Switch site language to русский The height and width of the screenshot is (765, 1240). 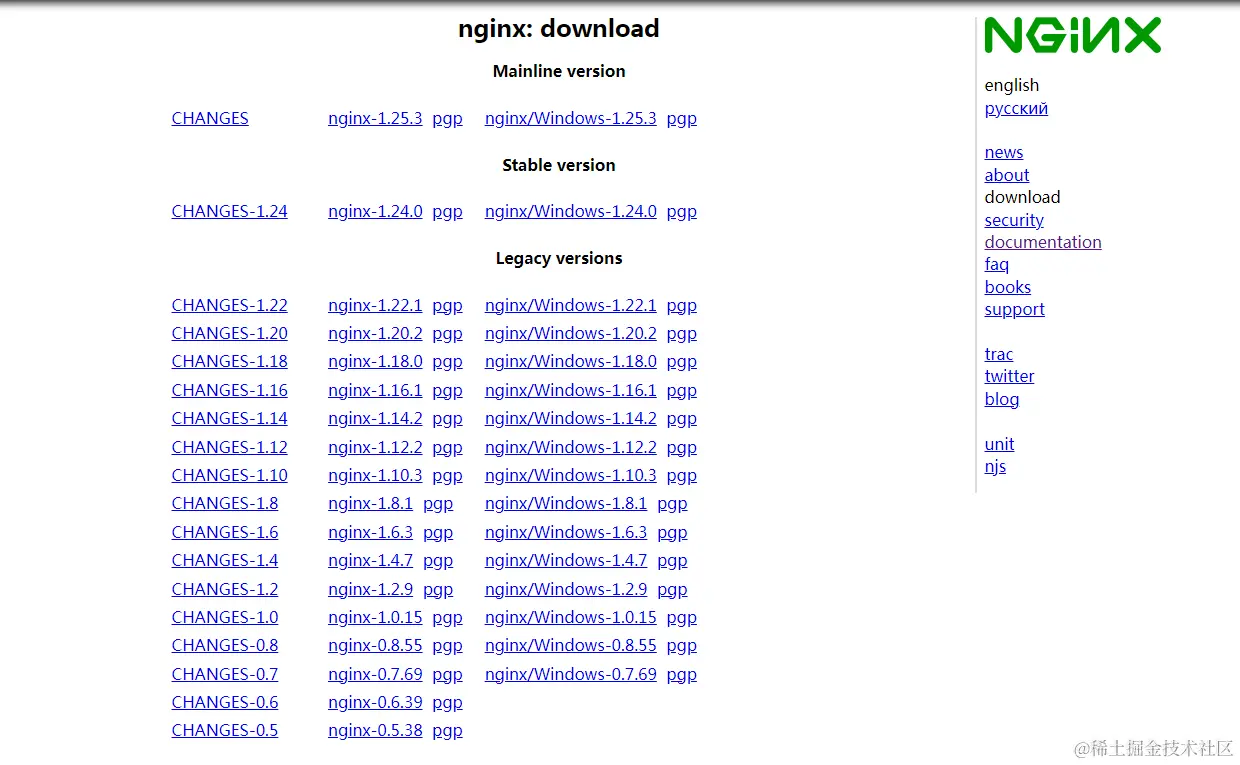coord(1016,108)
